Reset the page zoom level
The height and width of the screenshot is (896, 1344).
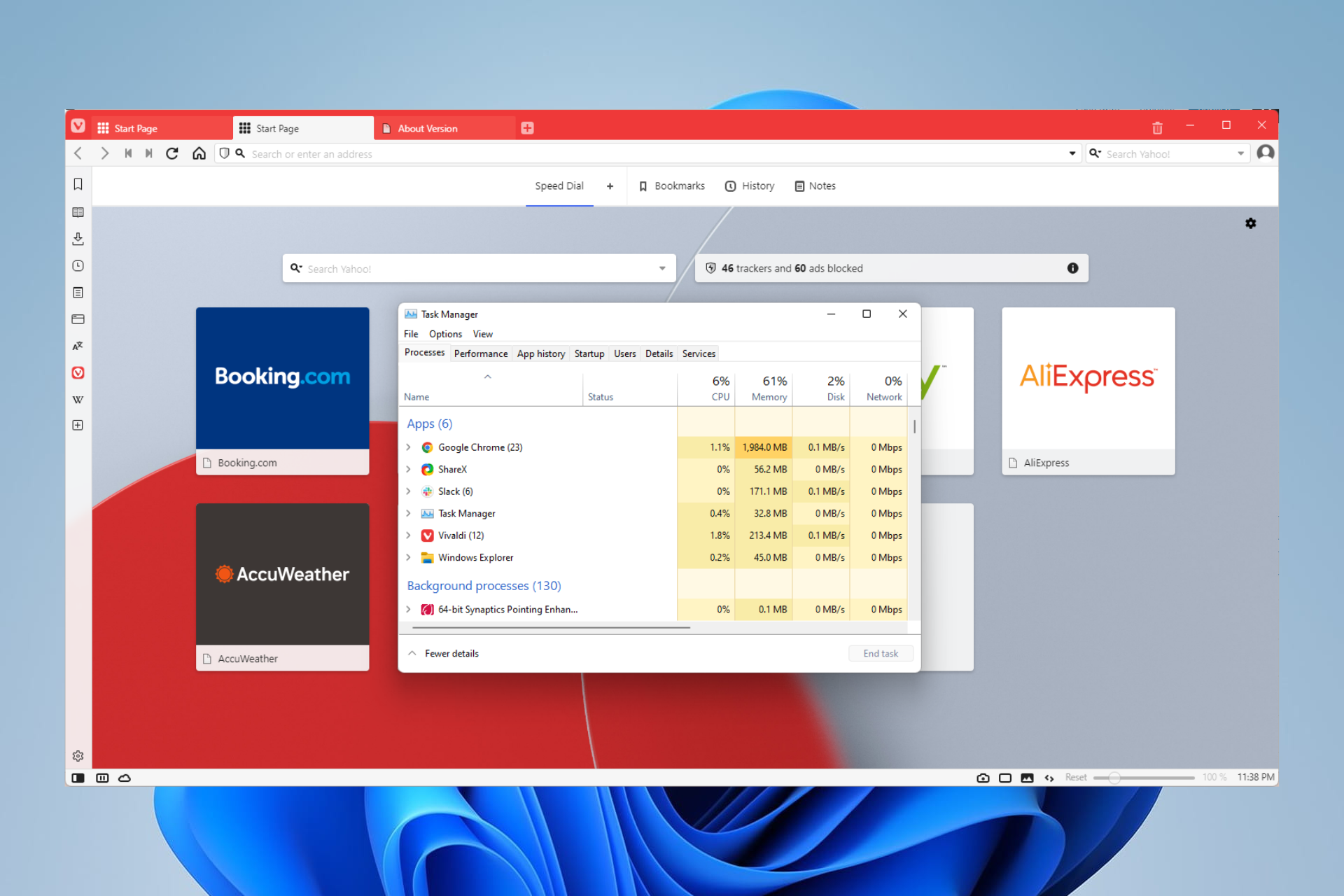[x=1076, y=778]
